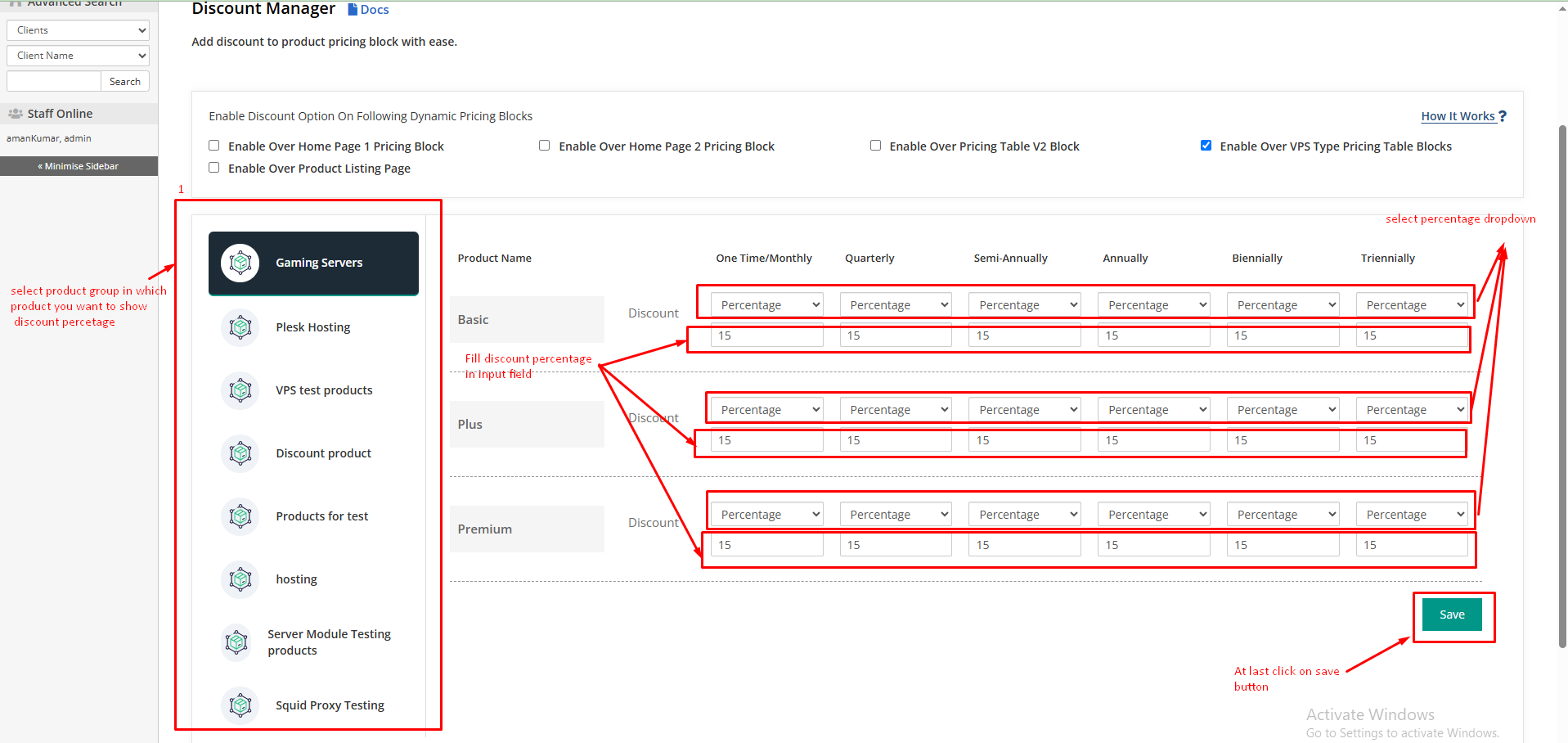Click the VPS test products icon
This screenshot has height=743, width=1568.
(x=240, y=390)
